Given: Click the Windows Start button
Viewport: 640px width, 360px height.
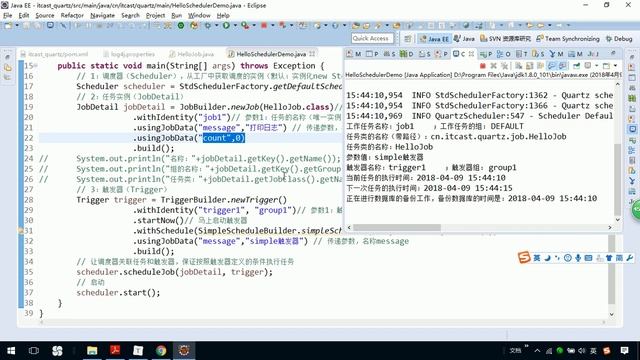Looking at the screenshot, I should tap(11, 351).
